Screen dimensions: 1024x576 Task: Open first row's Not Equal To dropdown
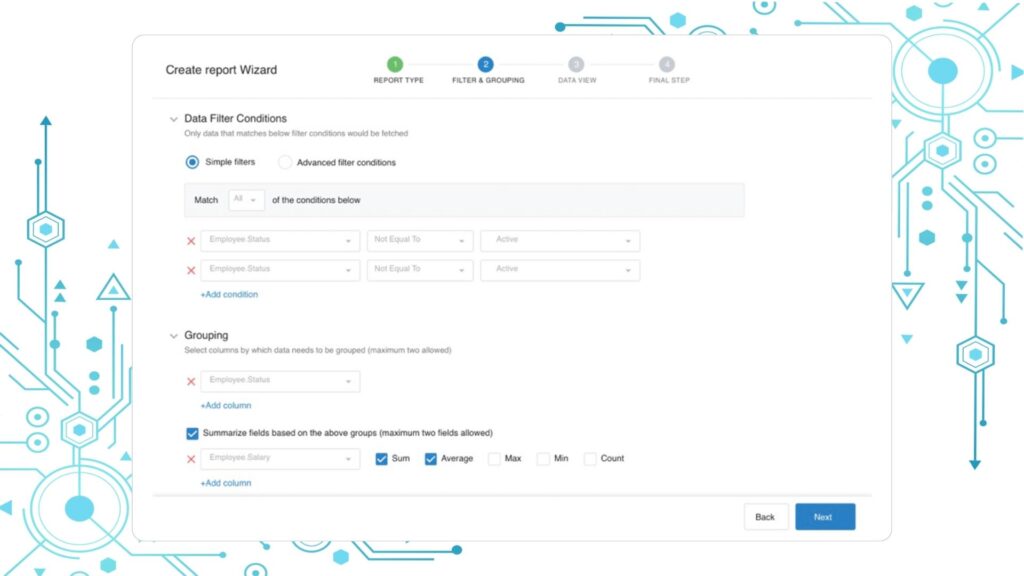pyautogui.click(x=419, y=241)
